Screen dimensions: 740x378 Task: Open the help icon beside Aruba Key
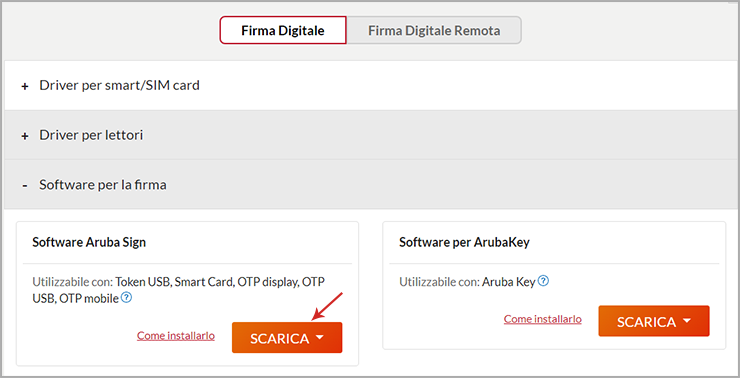coord(544,281)
